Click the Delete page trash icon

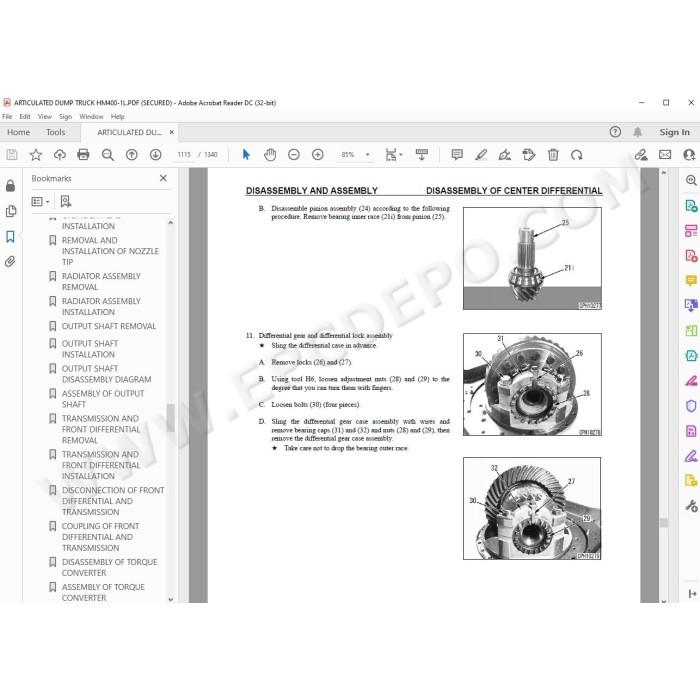tap(553, 155)
